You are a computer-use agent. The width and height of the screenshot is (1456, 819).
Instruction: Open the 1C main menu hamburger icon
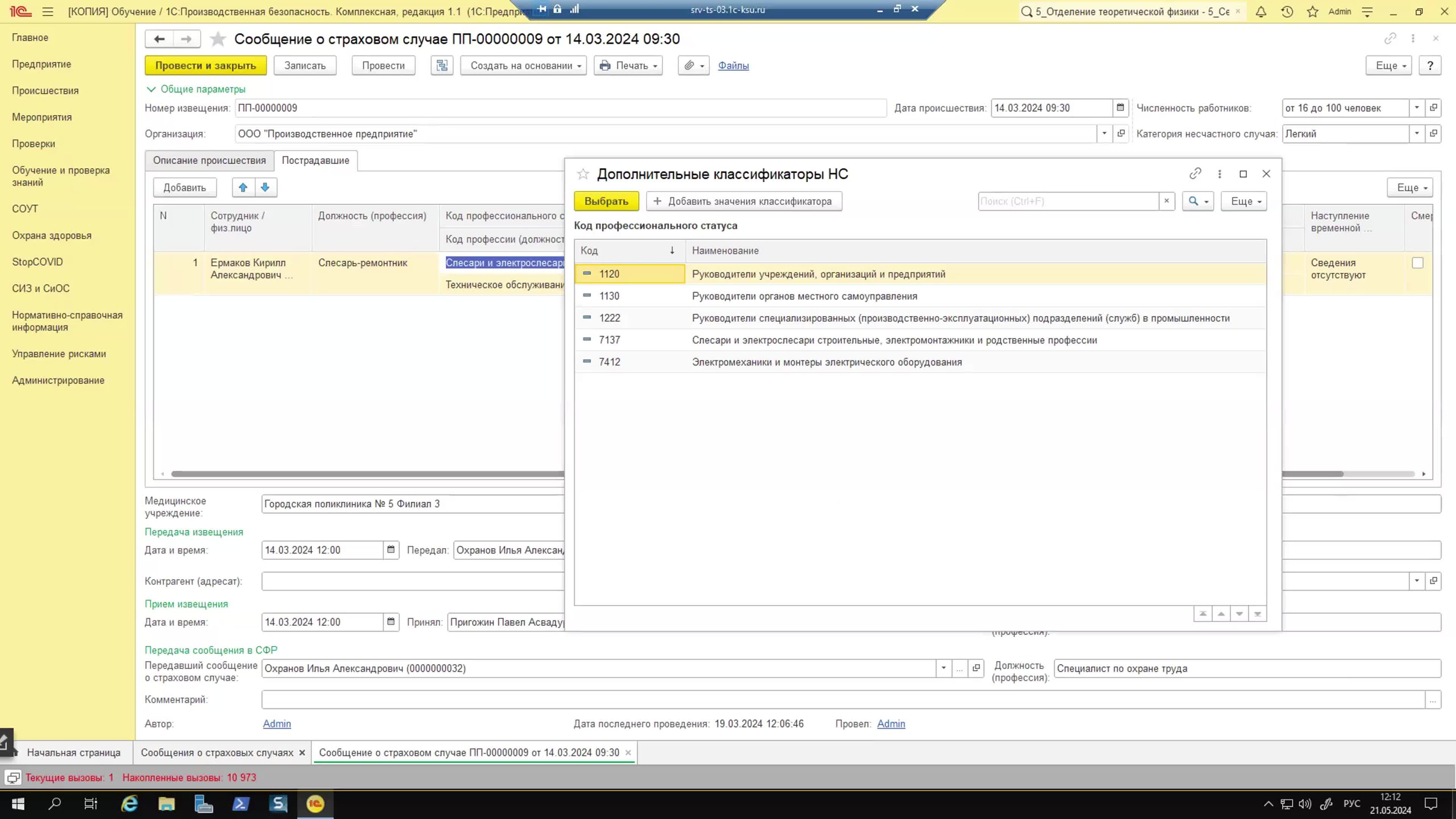47,11
